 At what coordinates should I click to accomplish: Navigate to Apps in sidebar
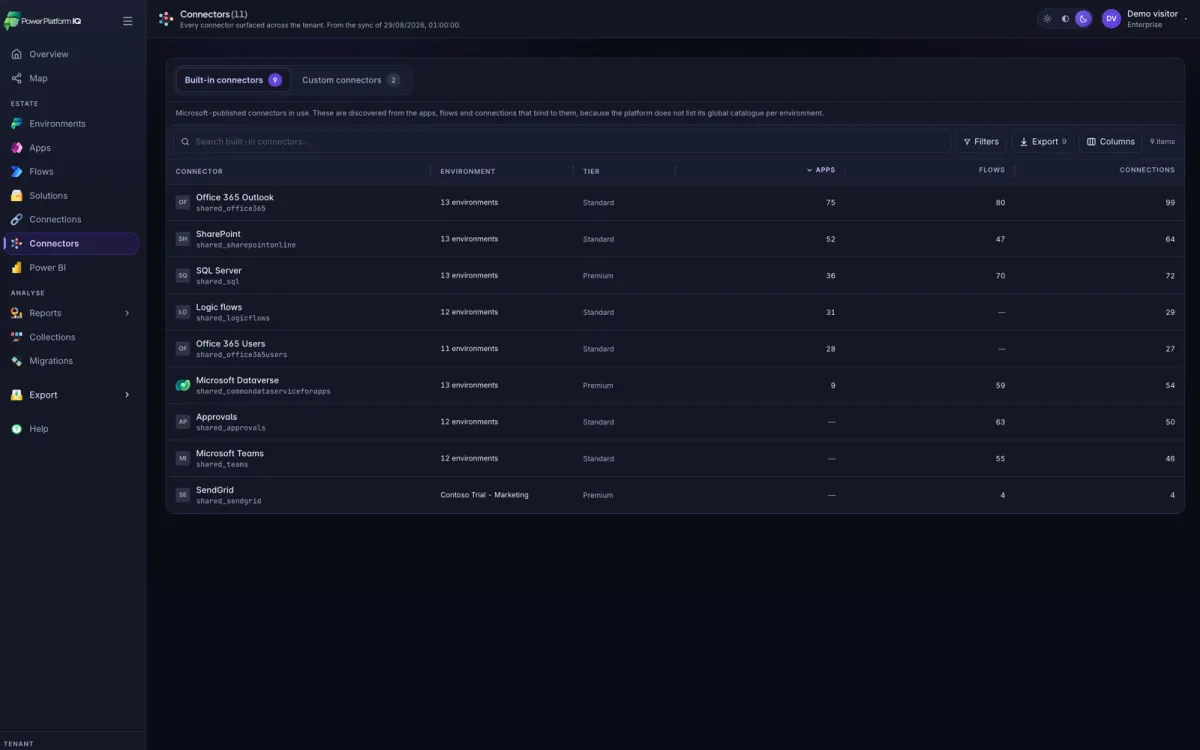[72, 148]
